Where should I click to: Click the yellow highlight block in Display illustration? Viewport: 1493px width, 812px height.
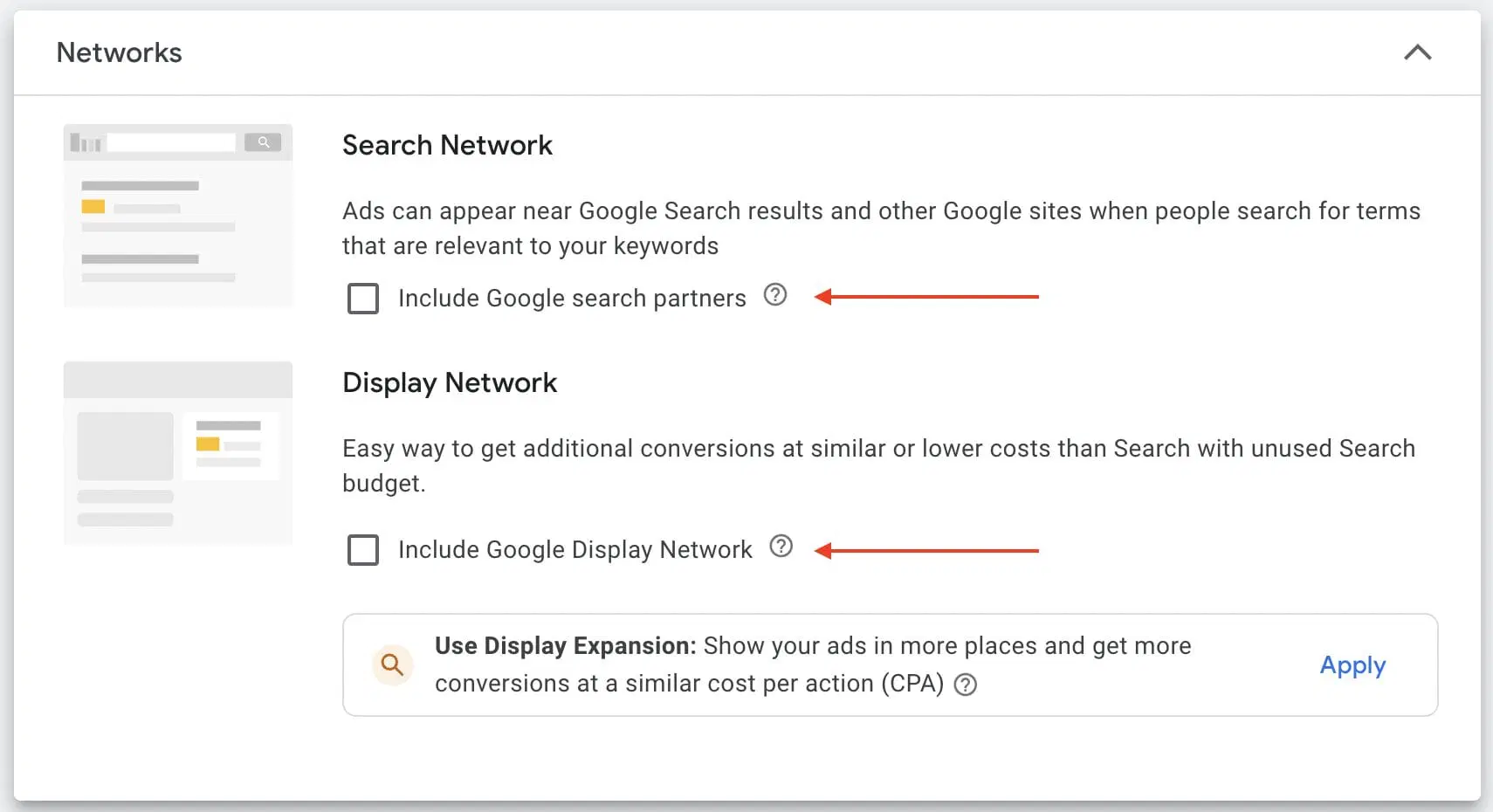[209, 444]
